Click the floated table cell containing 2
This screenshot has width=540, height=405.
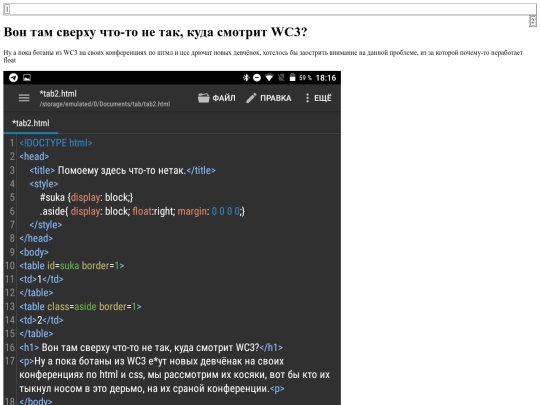coord(532,21)
